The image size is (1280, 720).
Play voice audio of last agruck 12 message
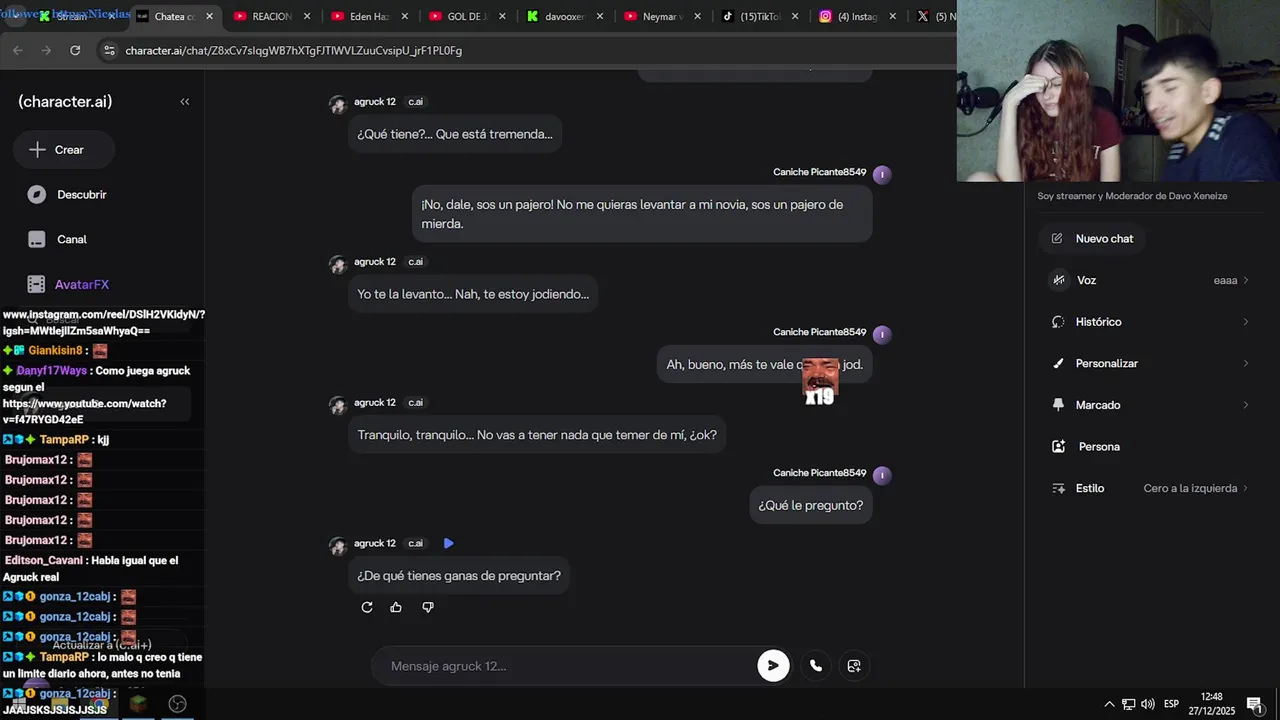tap(448, 543)
